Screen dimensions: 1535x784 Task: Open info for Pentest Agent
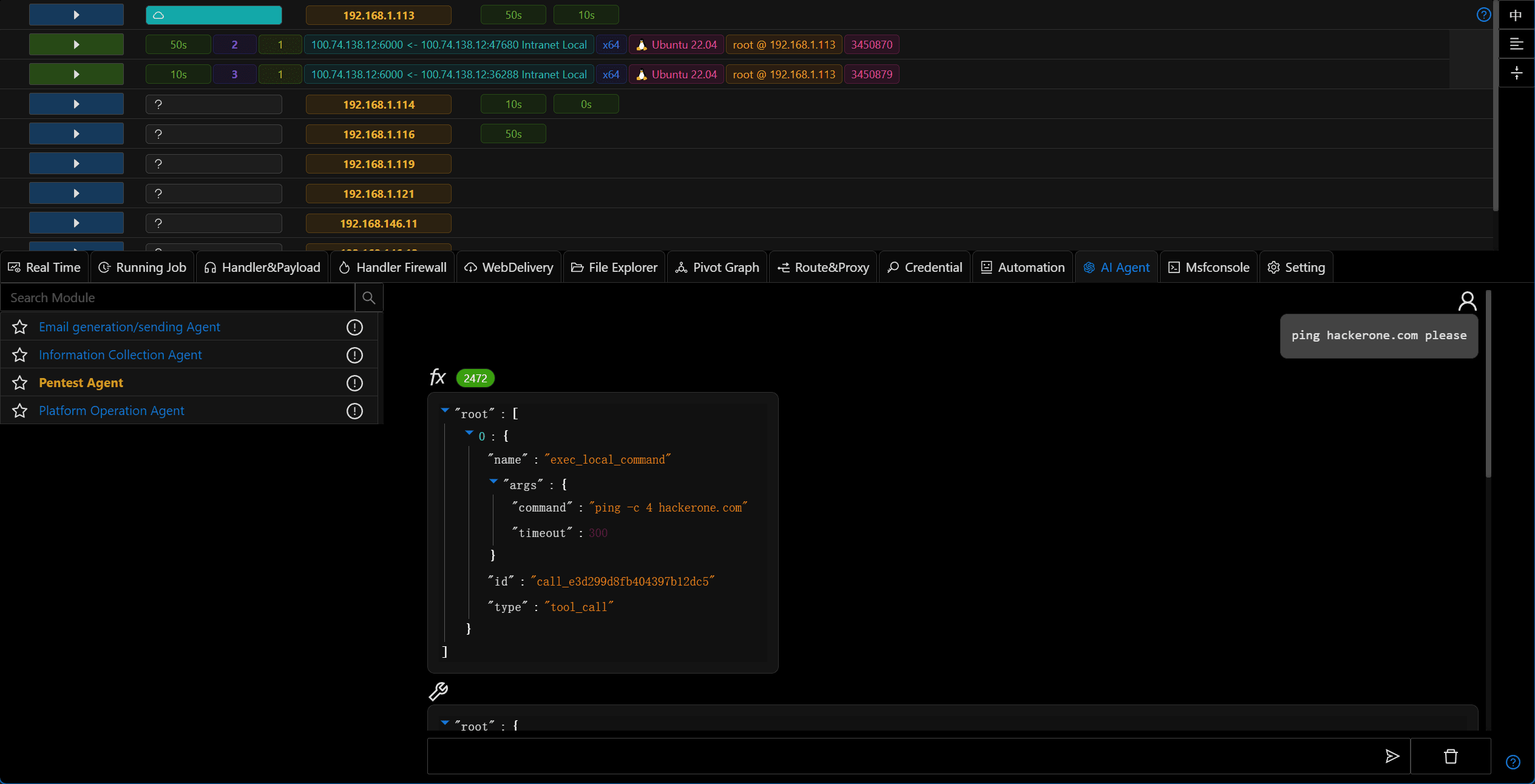[354, 383]
